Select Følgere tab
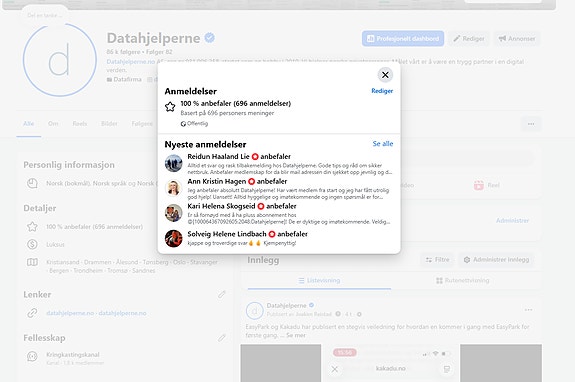The image size is (575, 382). 142,124
